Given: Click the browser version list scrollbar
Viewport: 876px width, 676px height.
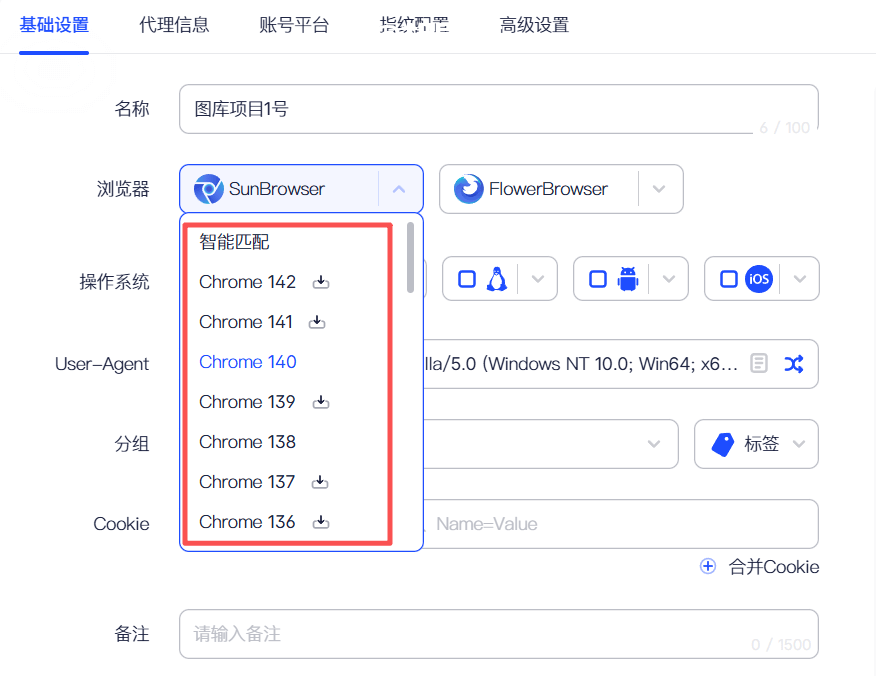Looking at the screenshot, I should point(410,258).
